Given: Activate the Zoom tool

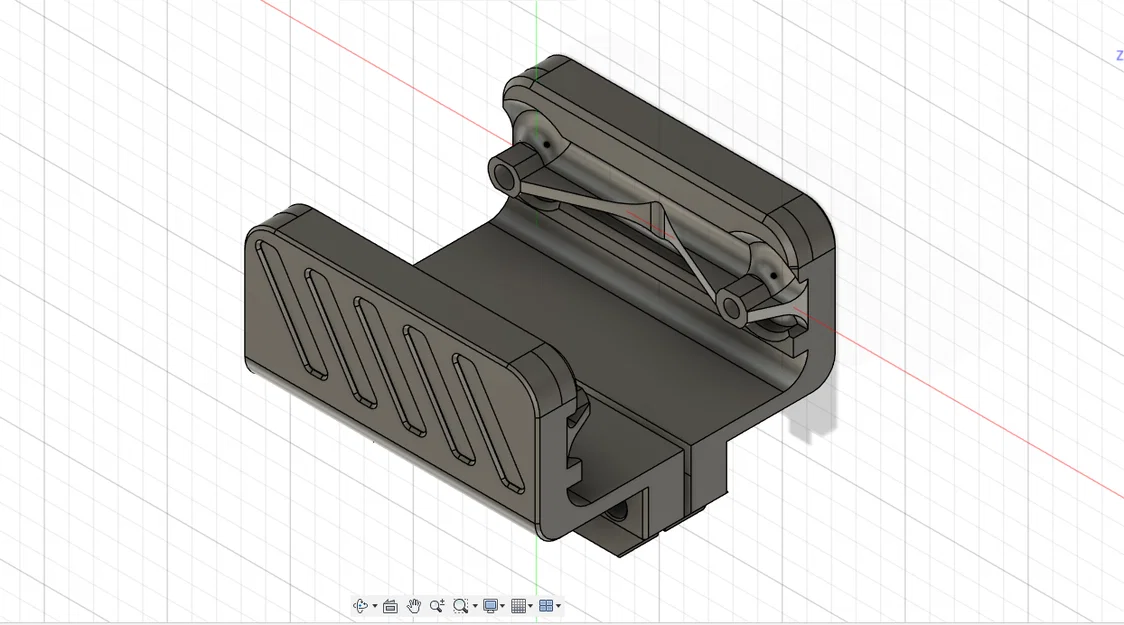Looking at the screenshot, I should pos(436,605).
